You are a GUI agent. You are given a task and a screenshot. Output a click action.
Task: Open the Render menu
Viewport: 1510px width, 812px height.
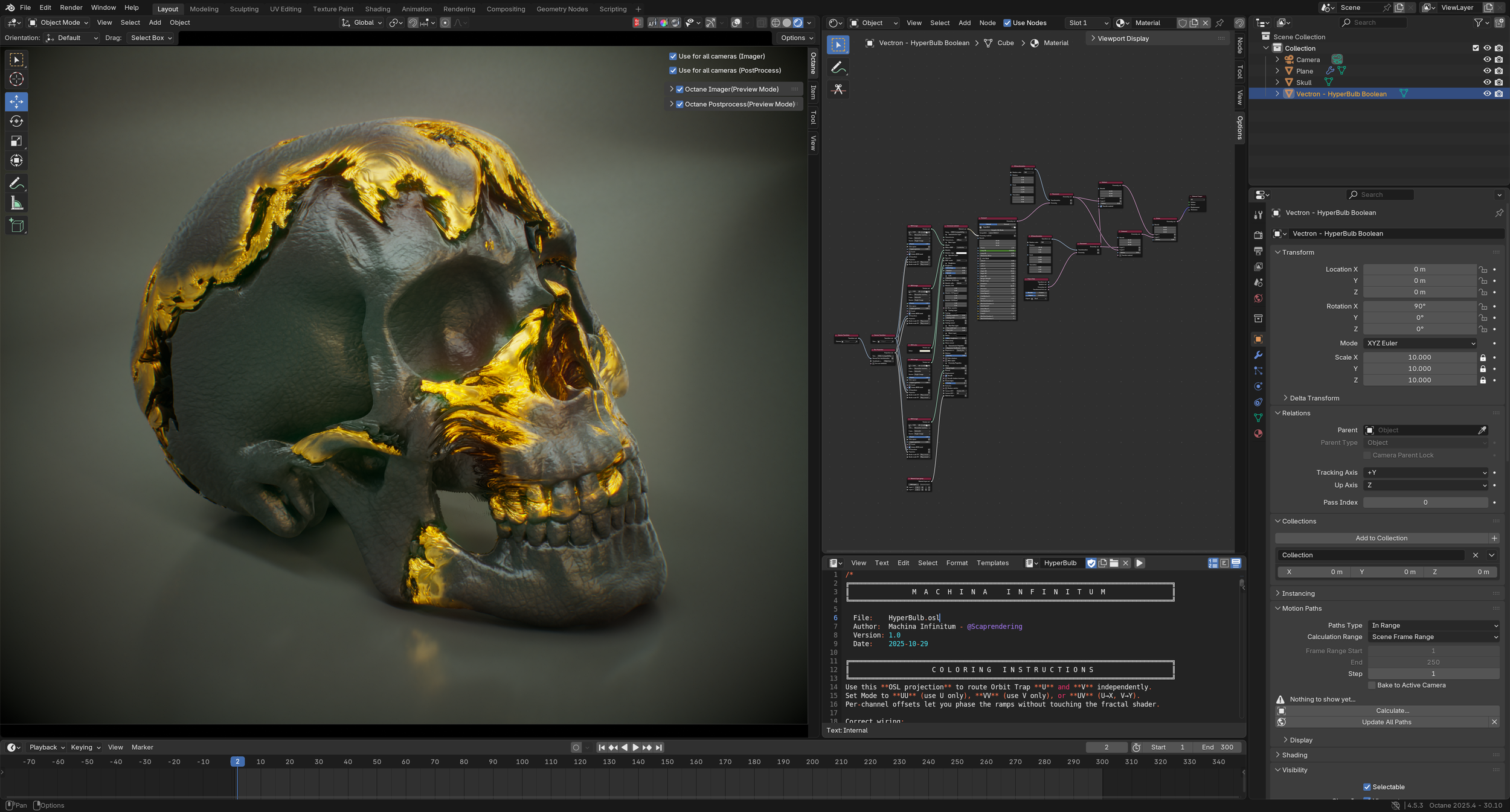click(x=71, y=7)
